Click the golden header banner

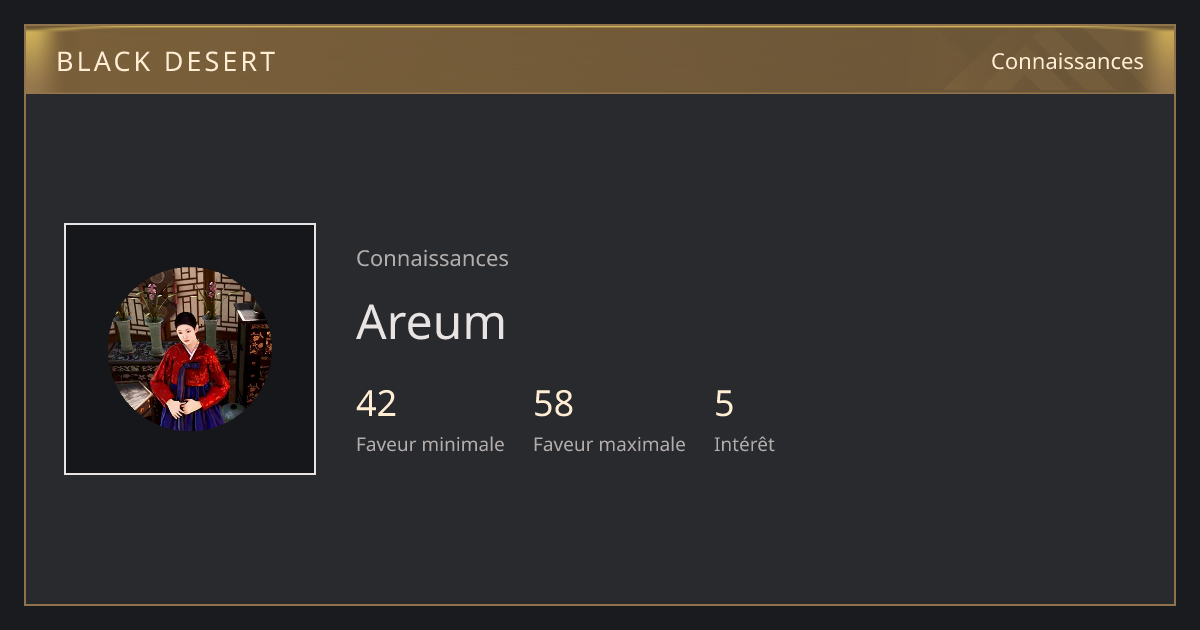[600, 60]
